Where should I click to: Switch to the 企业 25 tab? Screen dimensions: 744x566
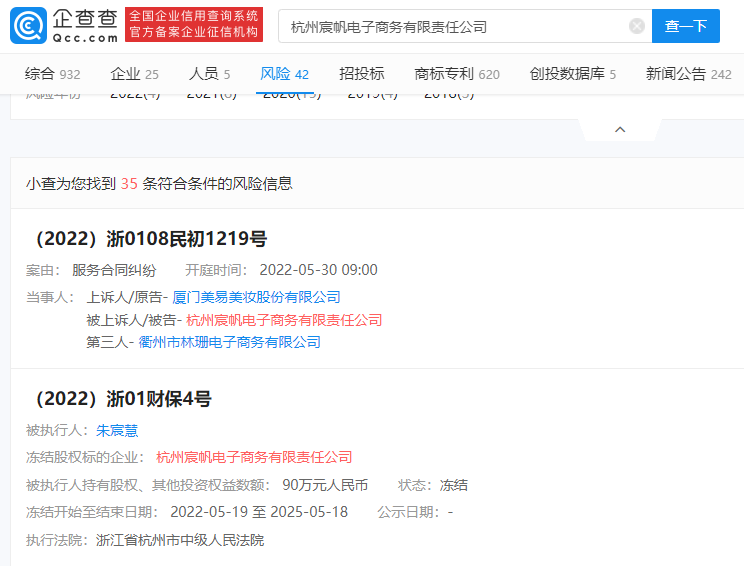[134, 74]
